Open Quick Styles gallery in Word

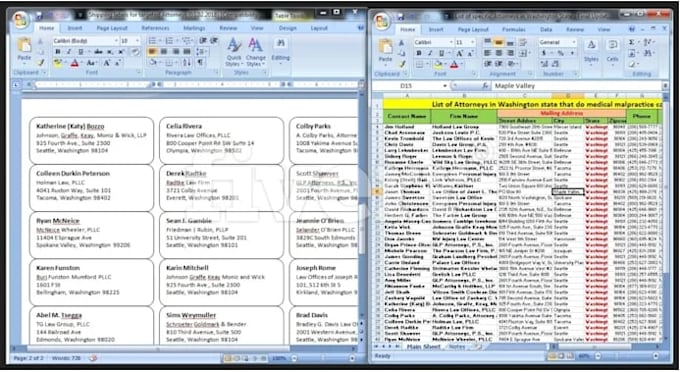coord(234,52)
